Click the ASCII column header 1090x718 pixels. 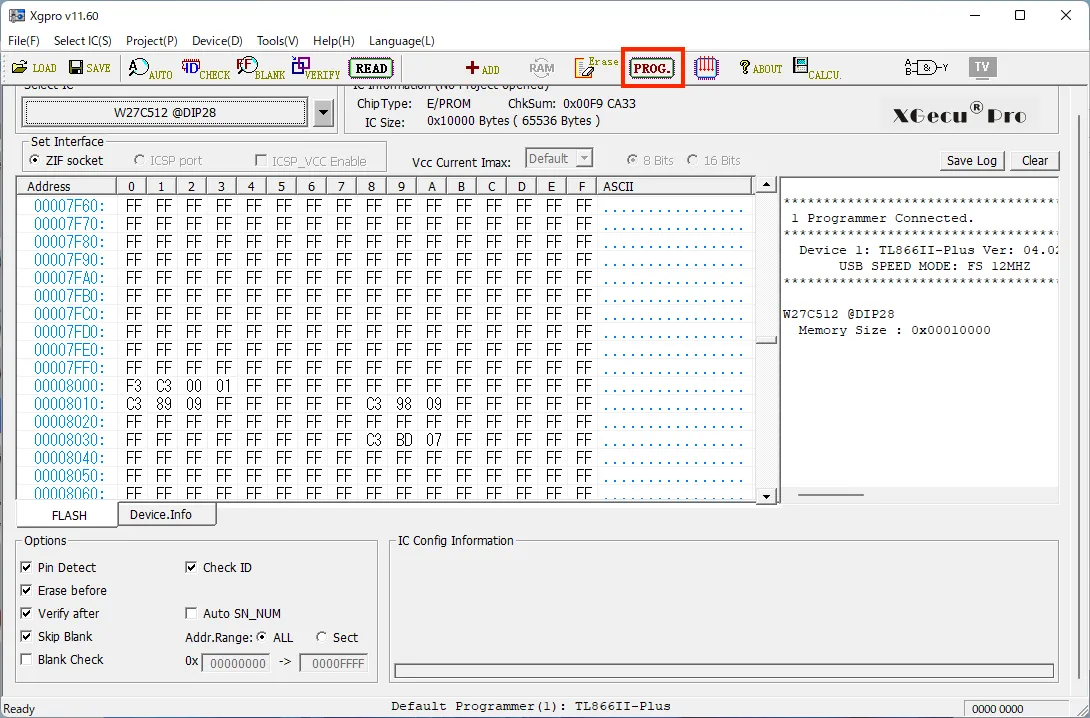coord(676,186)
